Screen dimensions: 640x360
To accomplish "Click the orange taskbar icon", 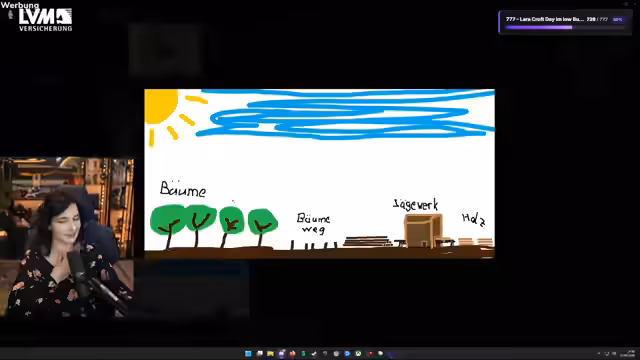I will (x=292, y=353).
